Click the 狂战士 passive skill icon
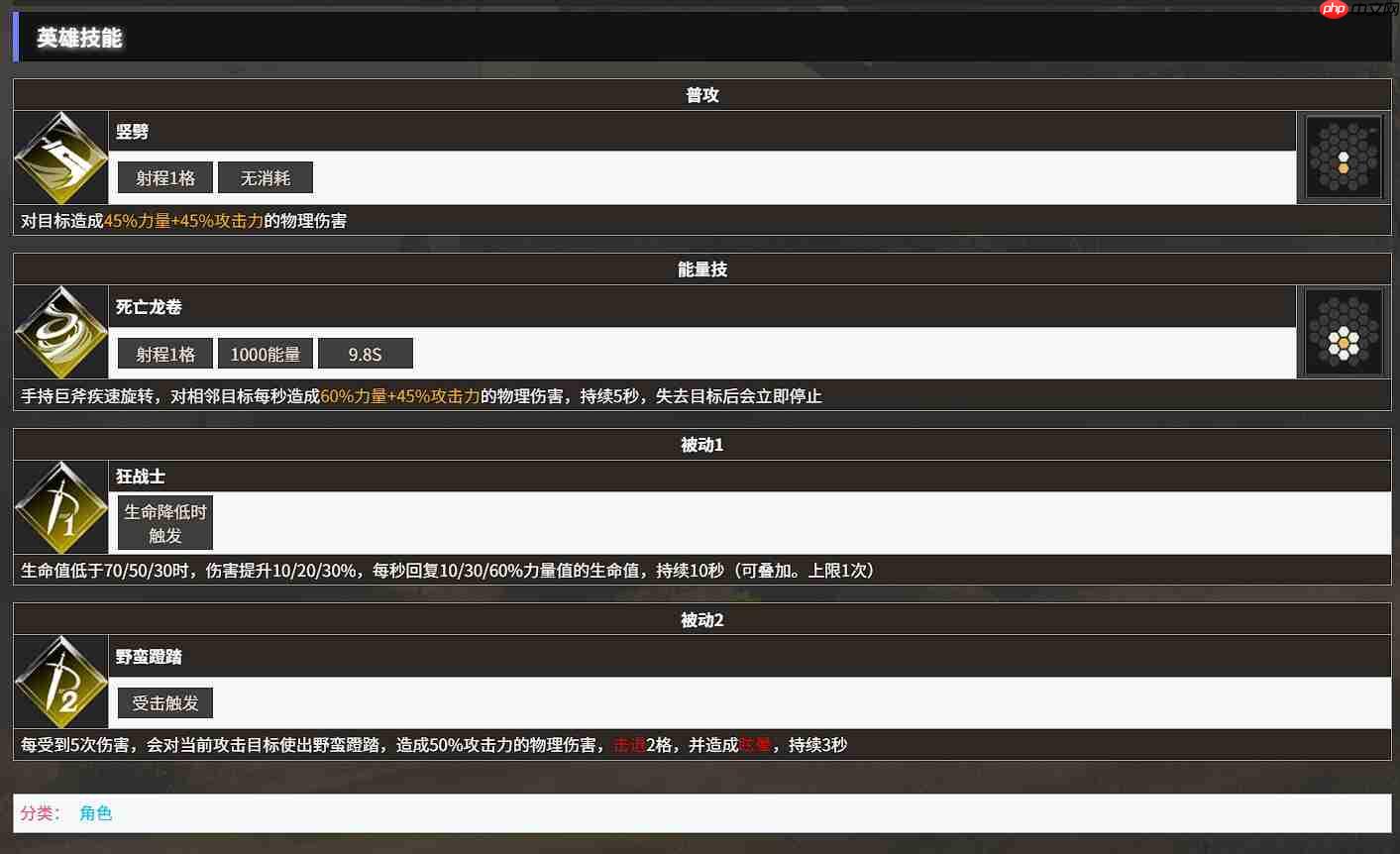 [60, 507]
